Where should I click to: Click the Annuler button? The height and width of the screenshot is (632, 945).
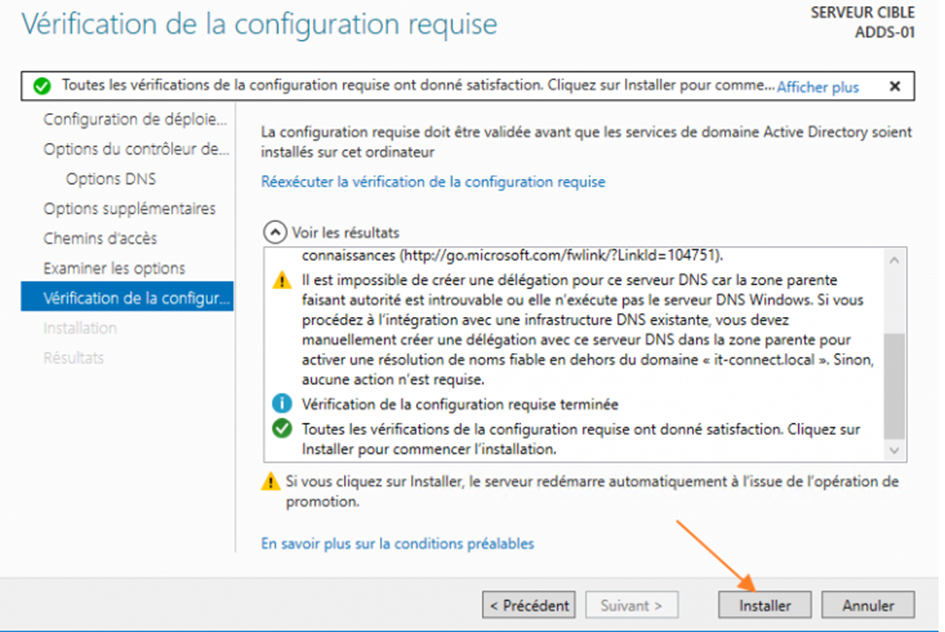pos(868,605)
